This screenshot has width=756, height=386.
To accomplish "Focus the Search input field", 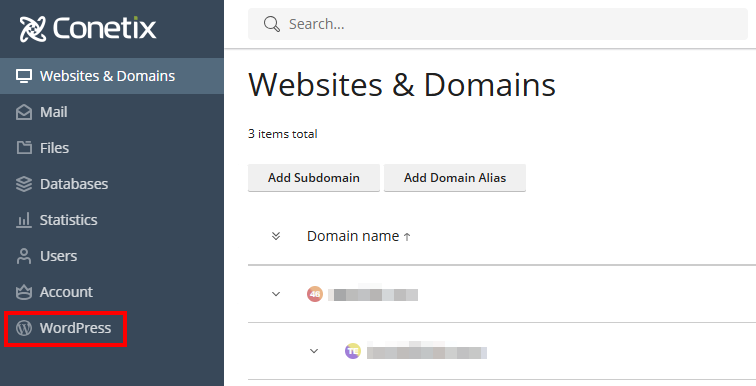I will click(x=498, y=24).
